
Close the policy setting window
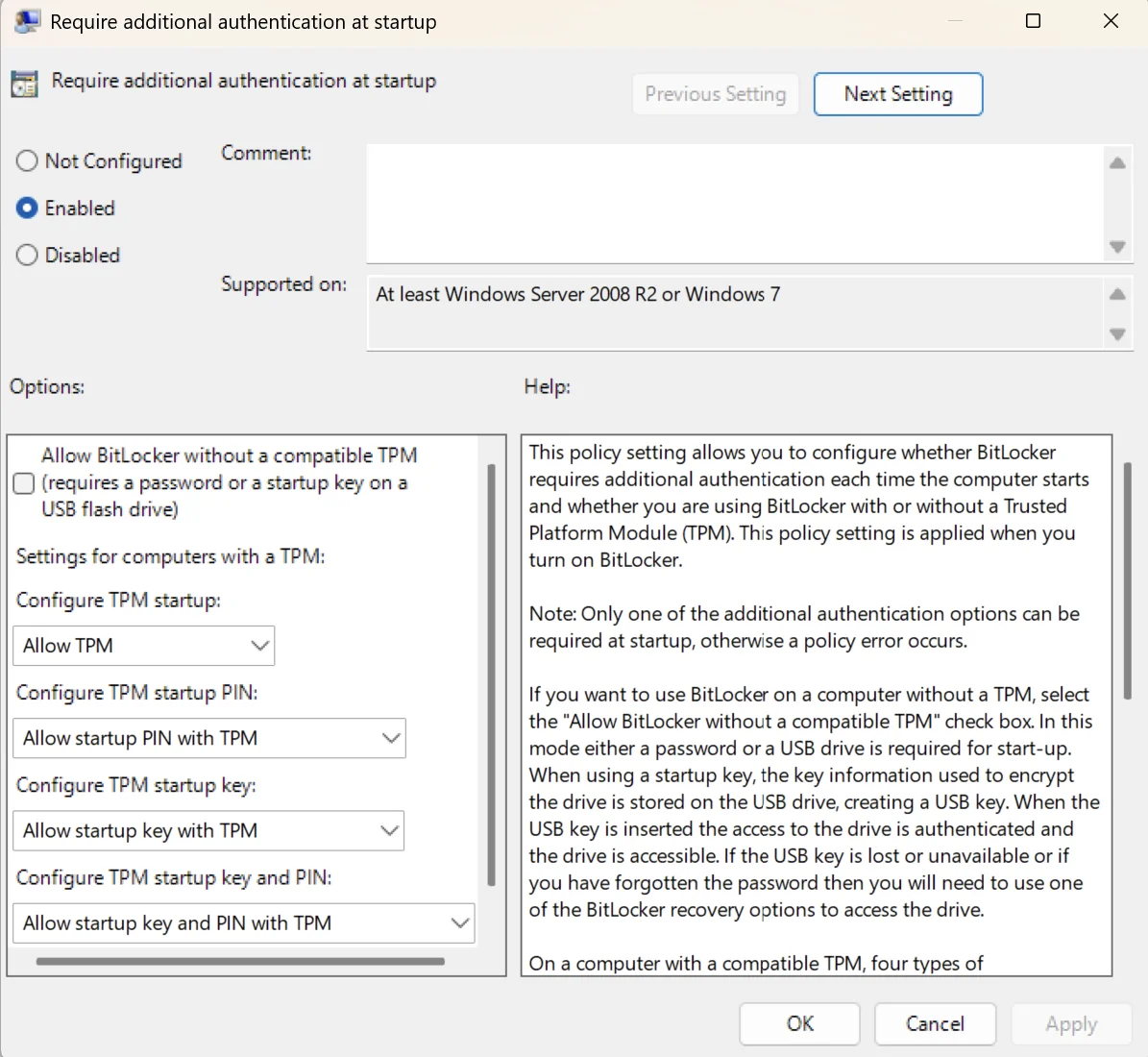coord(1111,20)
